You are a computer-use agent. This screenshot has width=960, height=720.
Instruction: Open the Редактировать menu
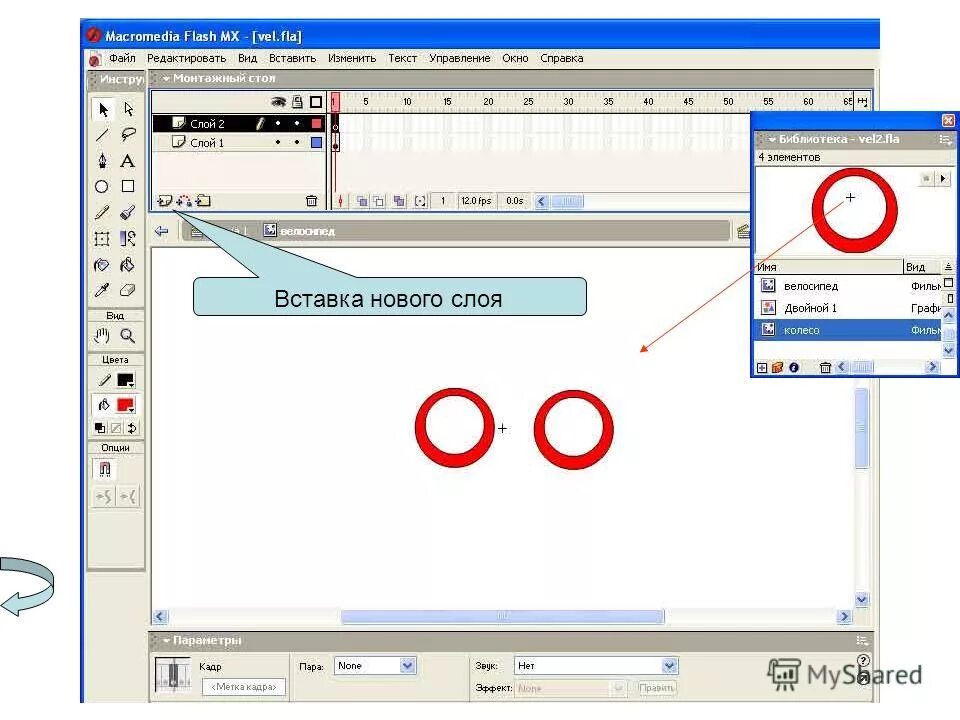[186, 58]
